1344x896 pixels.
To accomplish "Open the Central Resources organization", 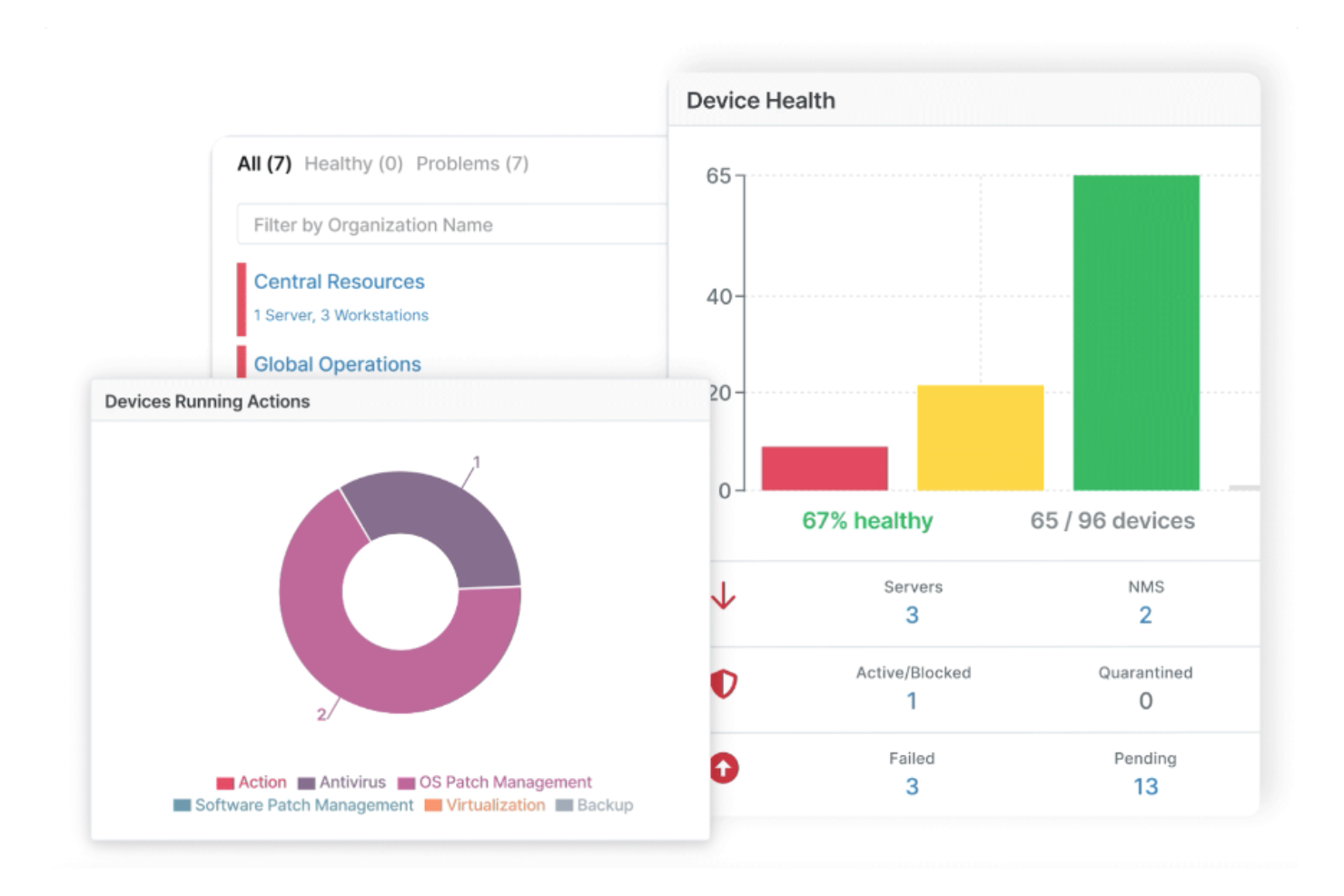I will coord(339,281).
